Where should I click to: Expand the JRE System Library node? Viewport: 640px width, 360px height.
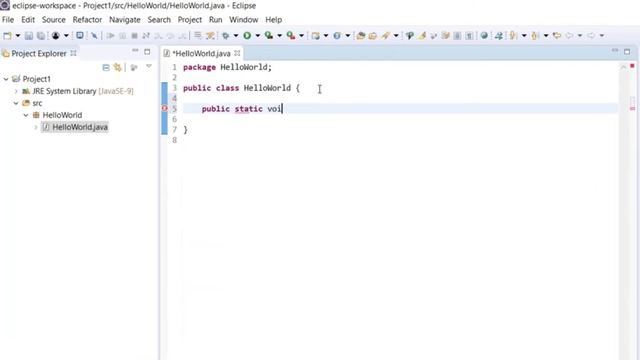[16, 91]
